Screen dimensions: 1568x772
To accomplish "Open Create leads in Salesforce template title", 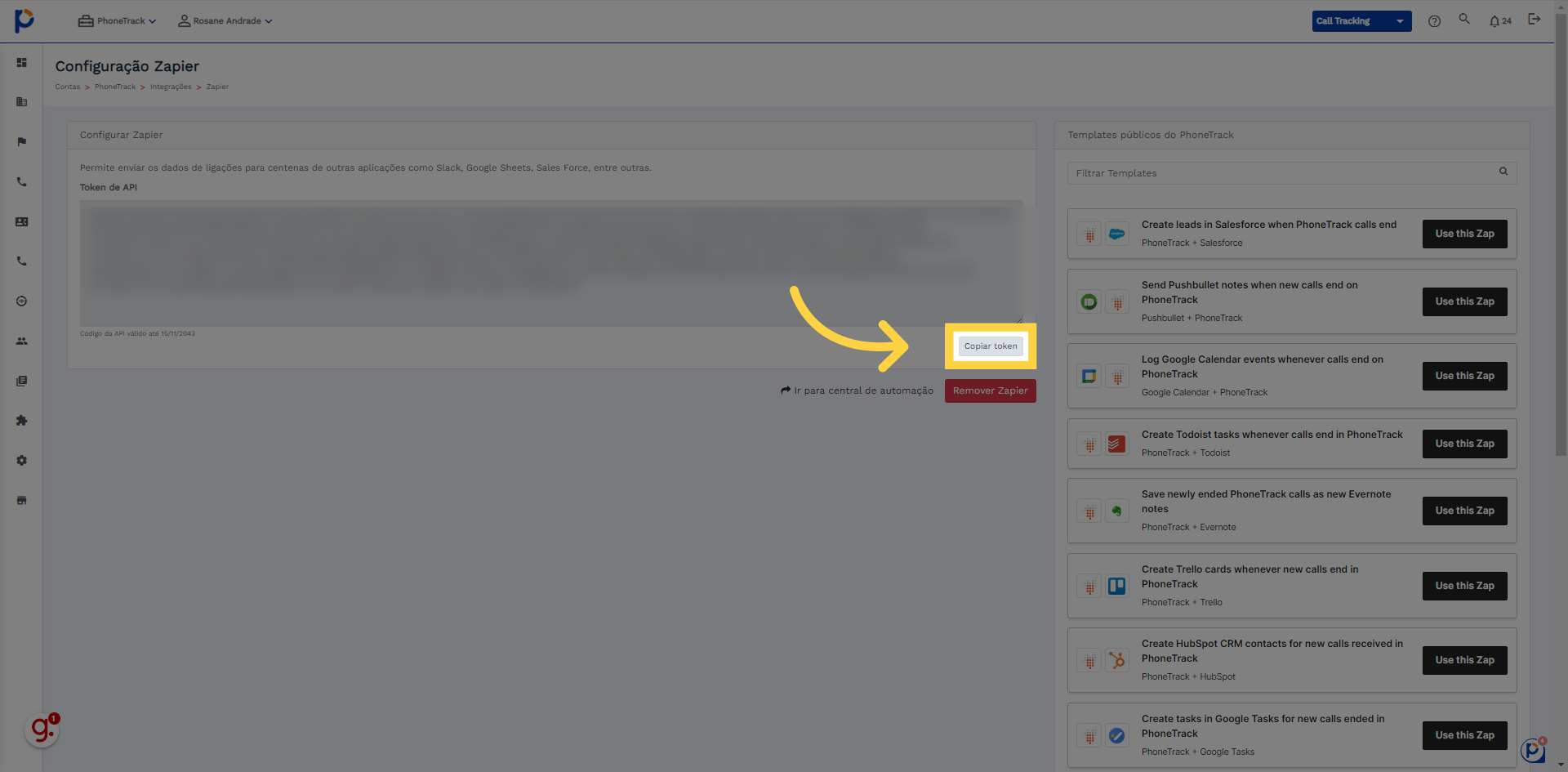I will point(1269,225).
